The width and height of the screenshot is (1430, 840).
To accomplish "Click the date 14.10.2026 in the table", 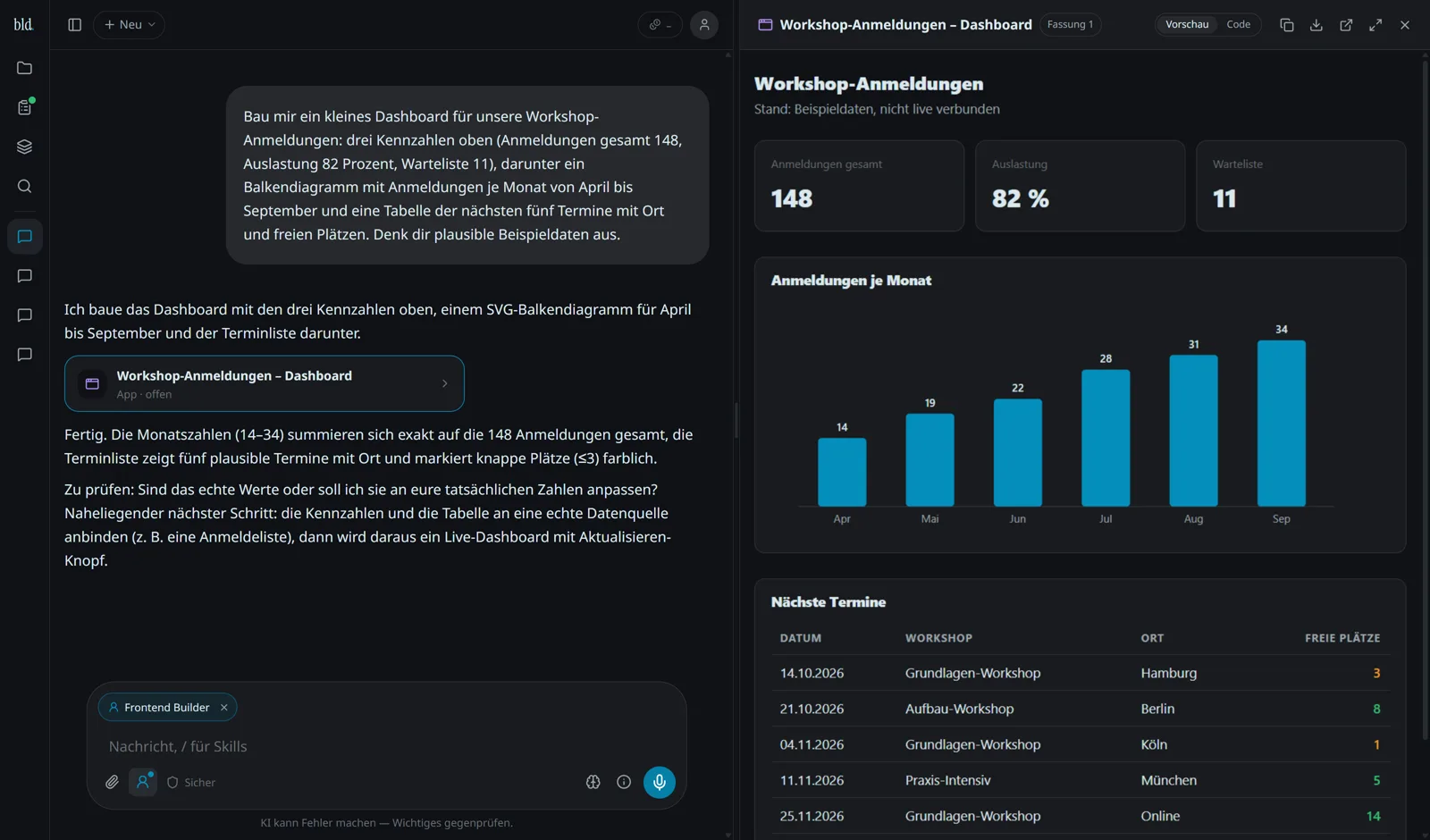I will pyautogui.click(x=812, y=674).
